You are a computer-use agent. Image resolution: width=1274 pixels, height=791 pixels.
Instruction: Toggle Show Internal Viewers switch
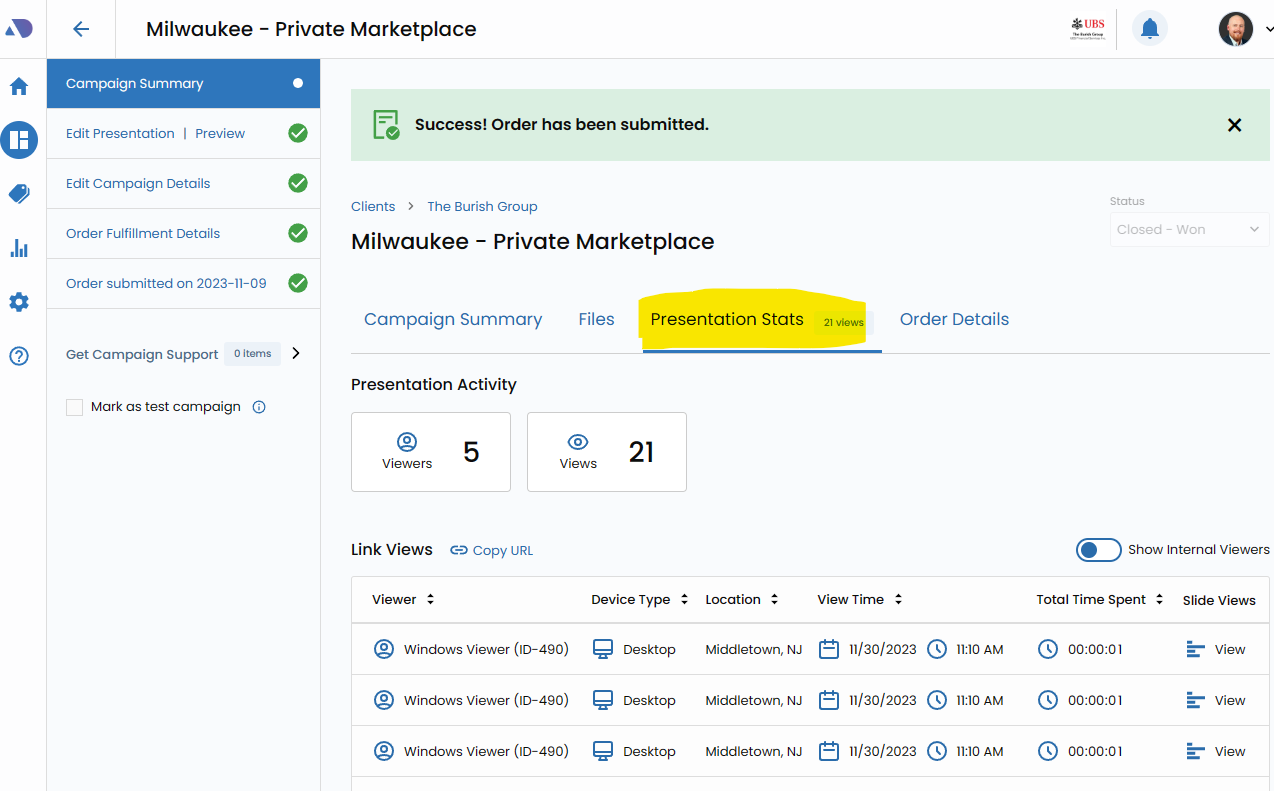coord(1098,550)
